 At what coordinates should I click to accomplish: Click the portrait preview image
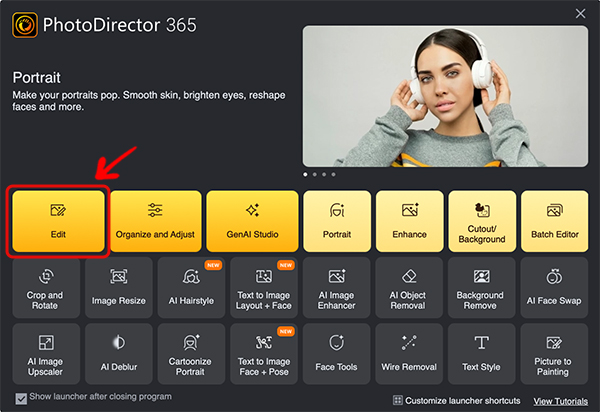(445, 96)
